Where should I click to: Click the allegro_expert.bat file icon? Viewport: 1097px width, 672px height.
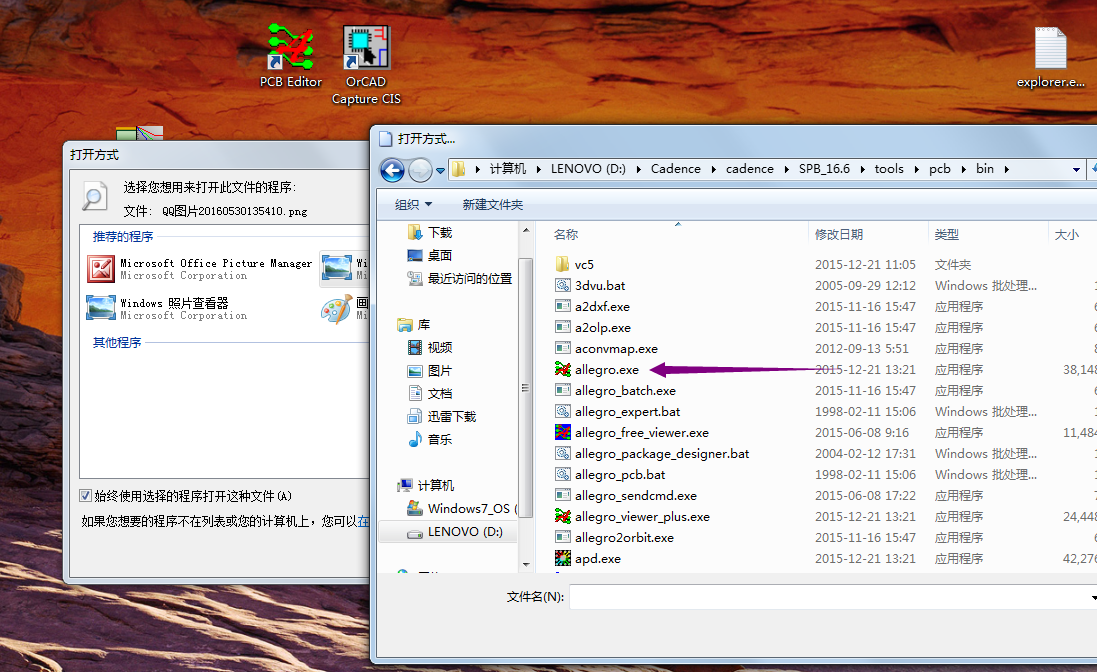562,411
